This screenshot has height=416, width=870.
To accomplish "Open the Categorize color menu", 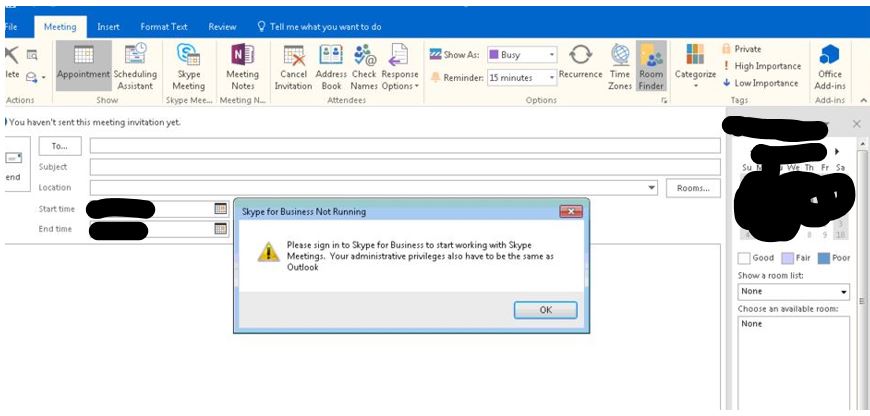I will tap(695, 65).
